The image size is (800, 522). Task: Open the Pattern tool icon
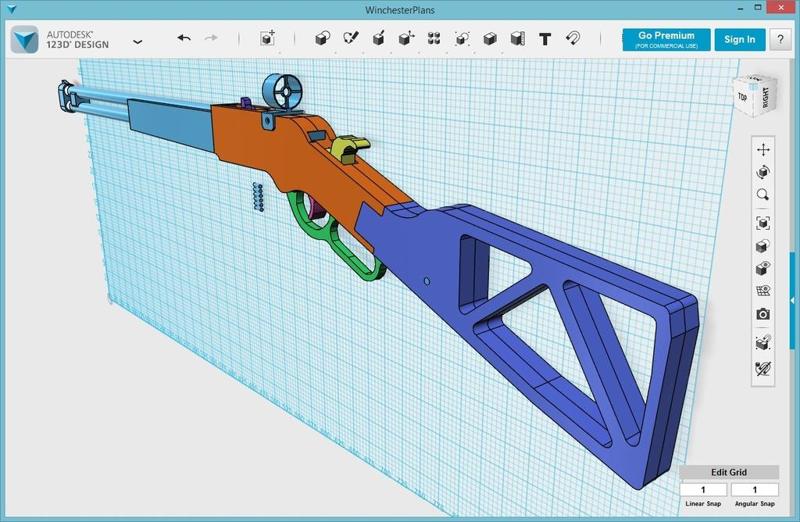tap(434, 38)
